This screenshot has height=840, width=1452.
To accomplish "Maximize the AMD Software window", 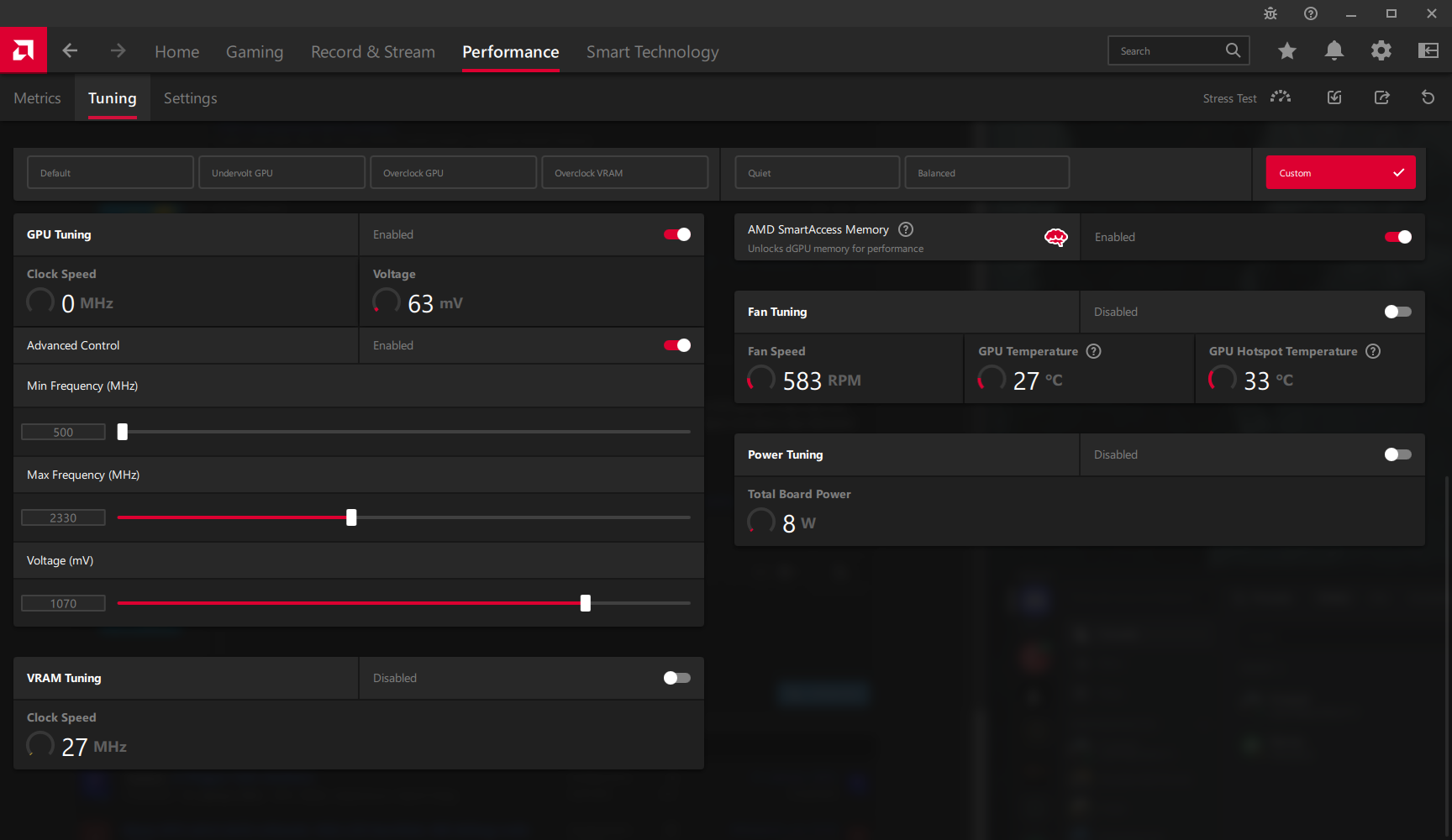I will tap(1391, 13).
